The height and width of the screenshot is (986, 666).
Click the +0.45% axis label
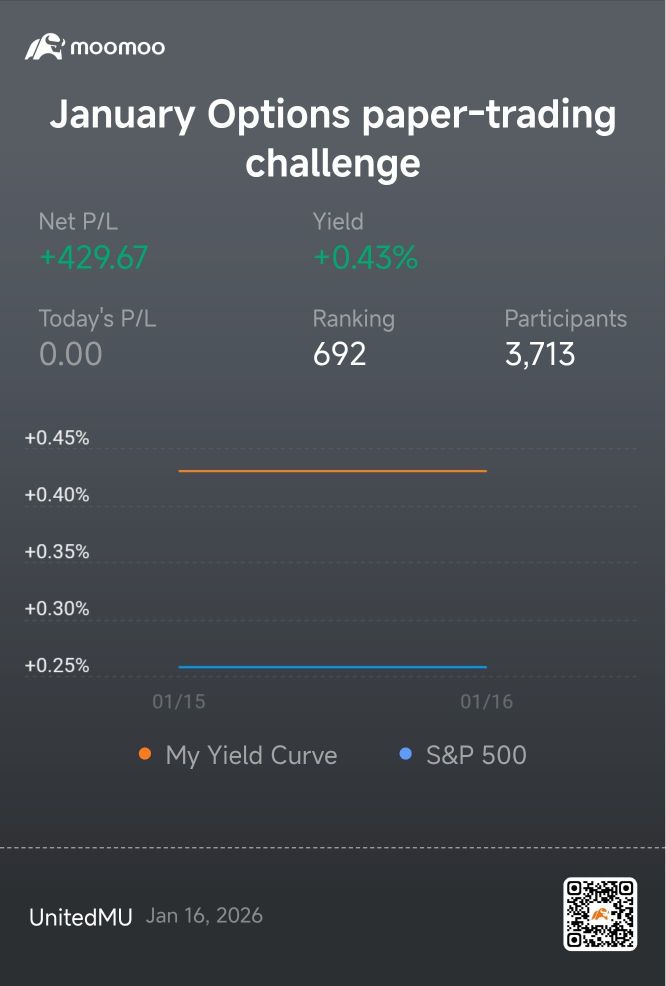[57, 438]
